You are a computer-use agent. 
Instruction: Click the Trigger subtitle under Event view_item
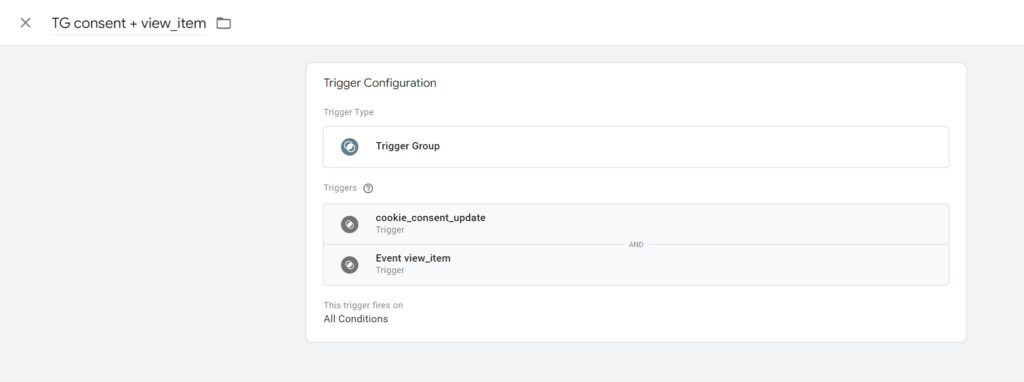point(390,270)
